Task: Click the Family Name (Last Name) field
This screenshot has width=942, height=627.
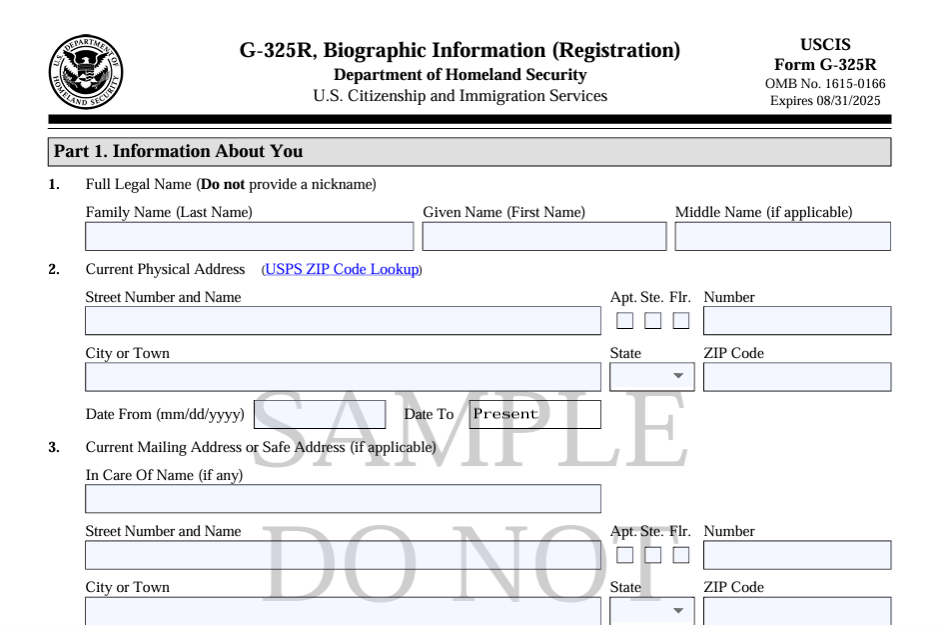Action: [x=249, y=237]
